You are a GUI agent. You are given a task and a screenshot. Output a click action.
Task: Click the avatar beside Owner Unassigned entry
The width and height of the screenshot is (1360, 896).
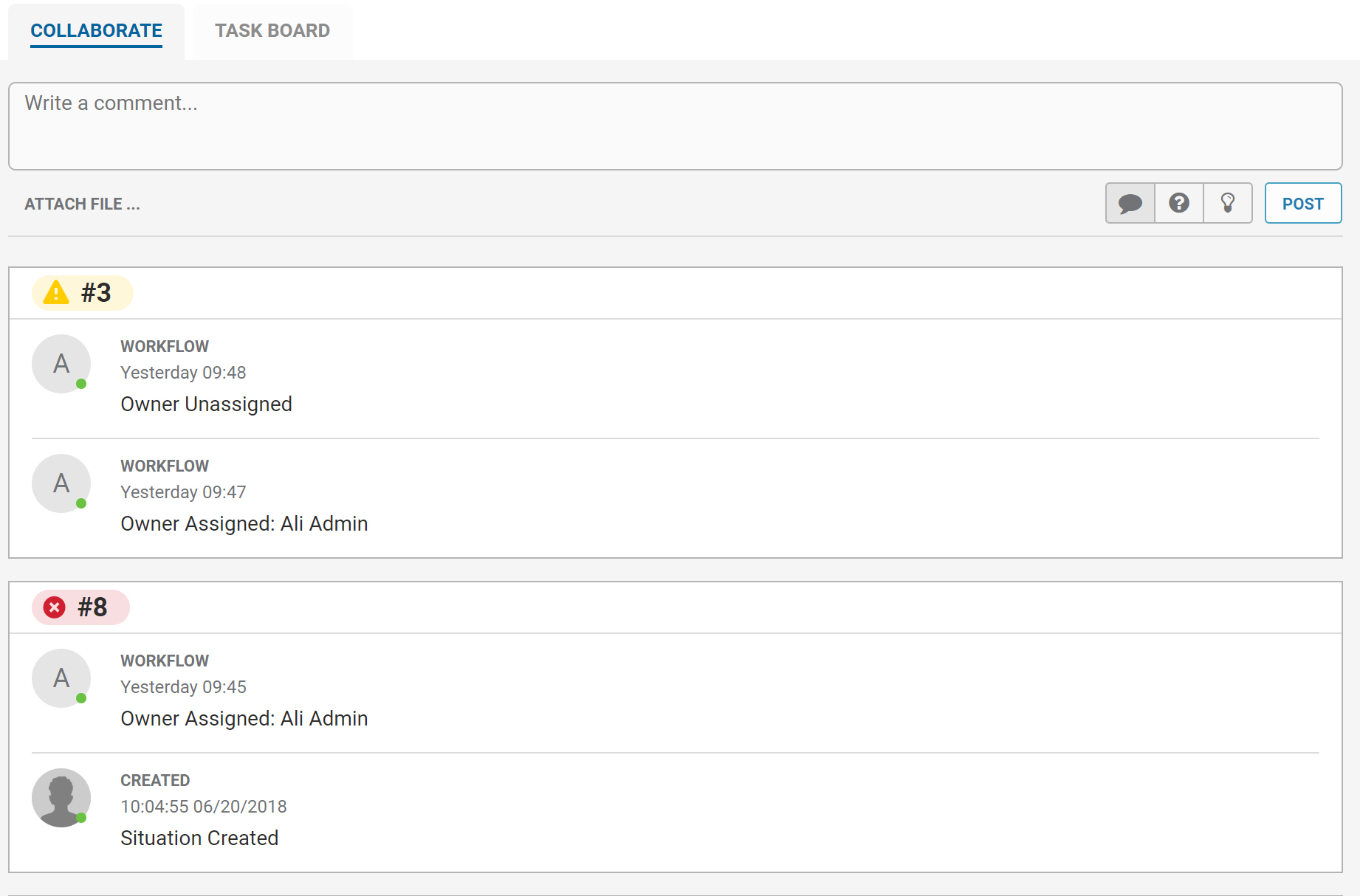61,364
